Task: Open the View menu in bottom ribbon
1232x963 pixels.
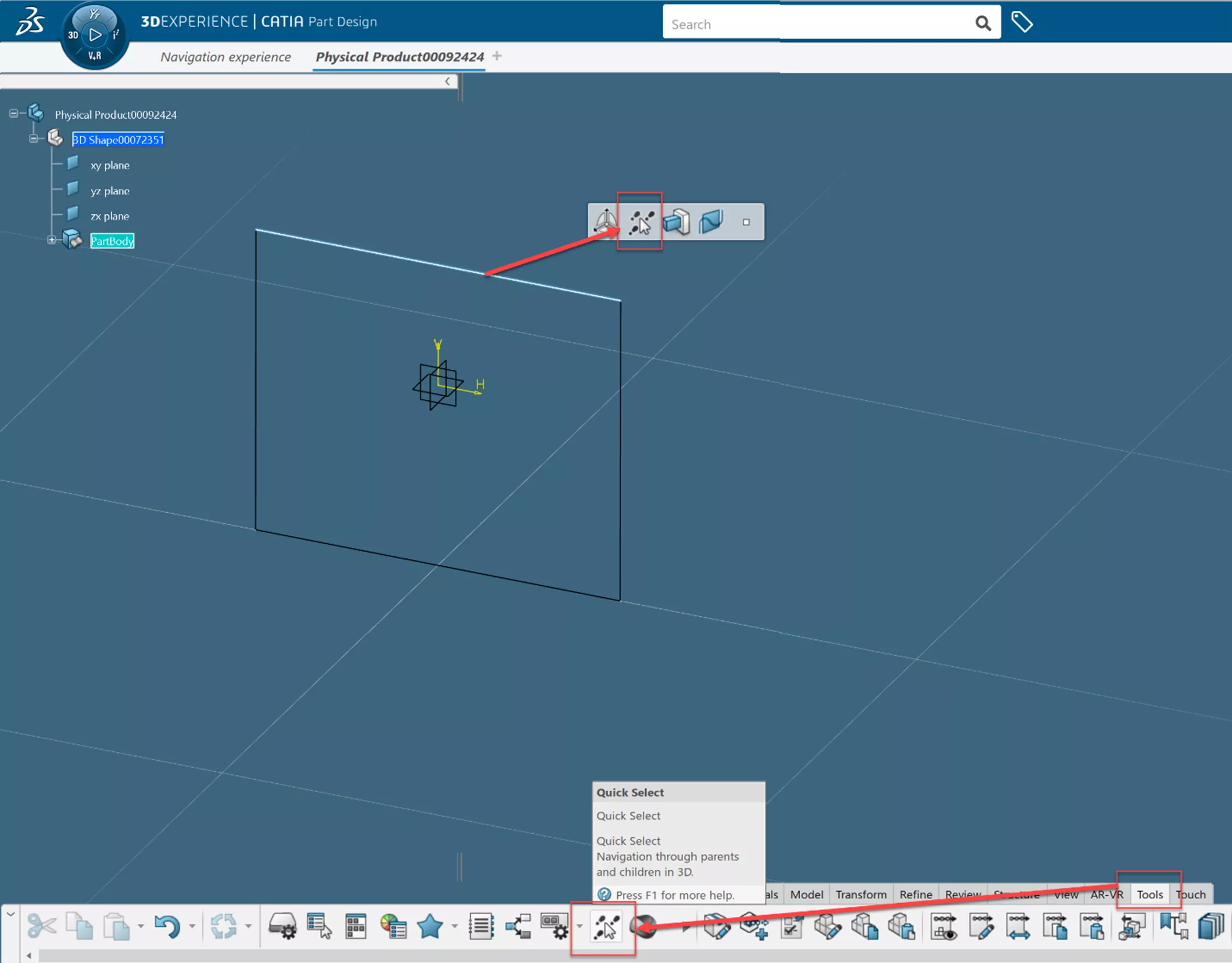Action: (1062, 894)
